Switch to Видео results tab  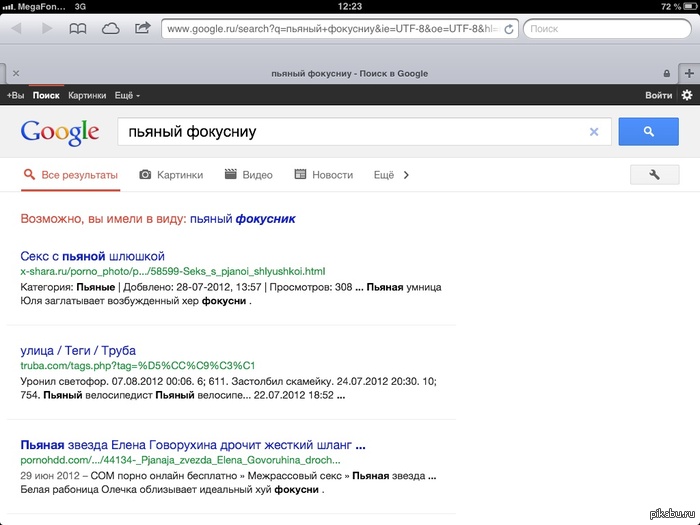[249, 175]
